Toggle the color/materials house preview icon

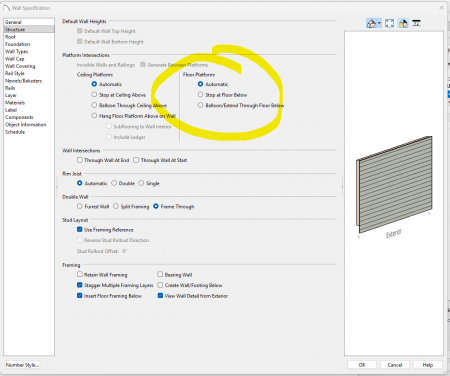click(x=403, y=23)
